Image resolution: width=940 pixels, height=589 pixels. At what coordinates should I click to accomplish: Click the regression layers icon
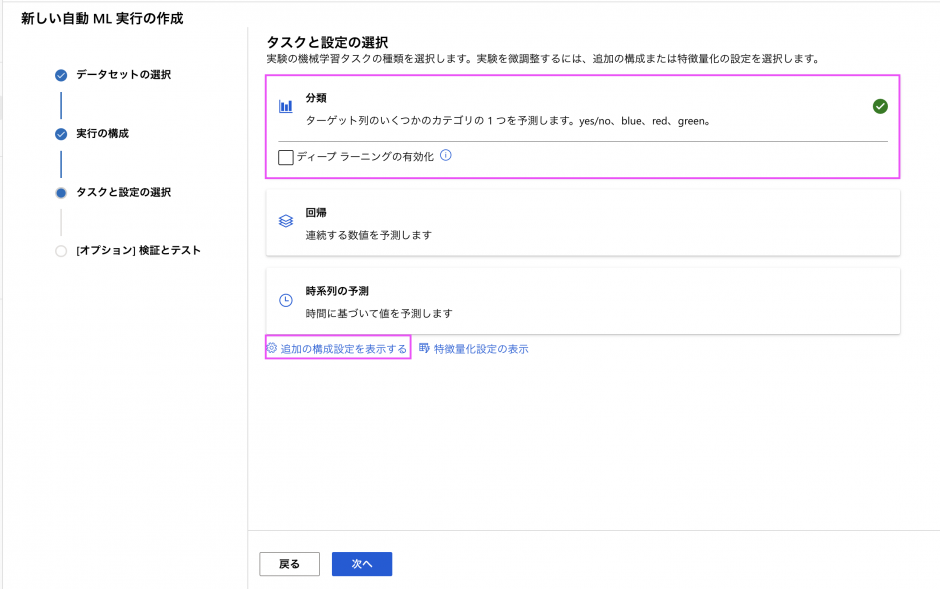[x=286, y=221]
